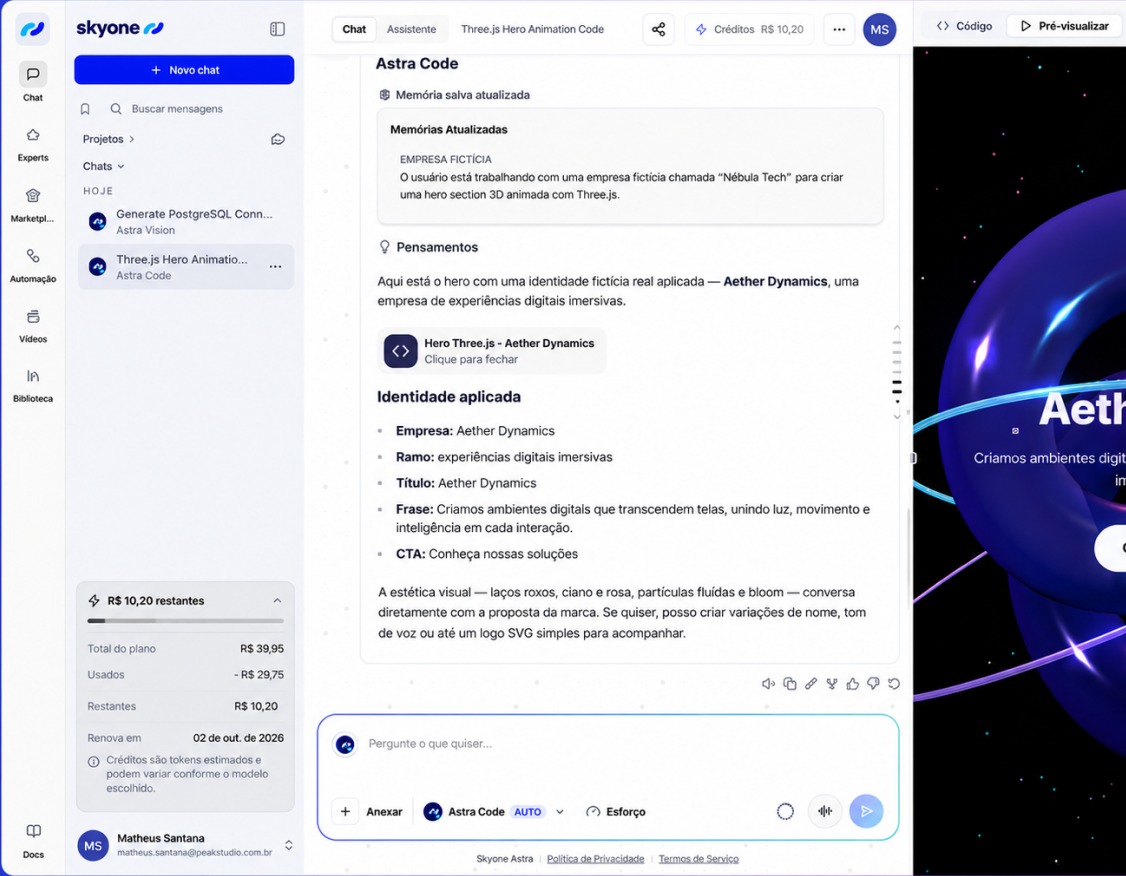Close the Hero Three.js - Aether Dynamics artifact
The height and width of the screenshot is (876, 1126).
pos(492,351)
